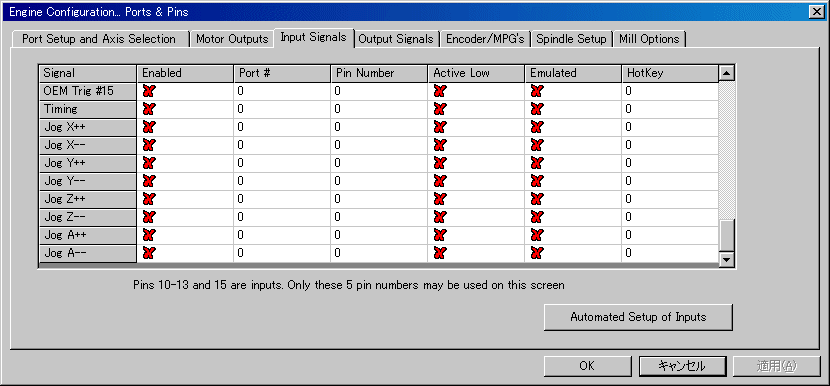The image size is (830, 386).
Task: Enable the Jog X++ signal
Action: click(149, 127)
